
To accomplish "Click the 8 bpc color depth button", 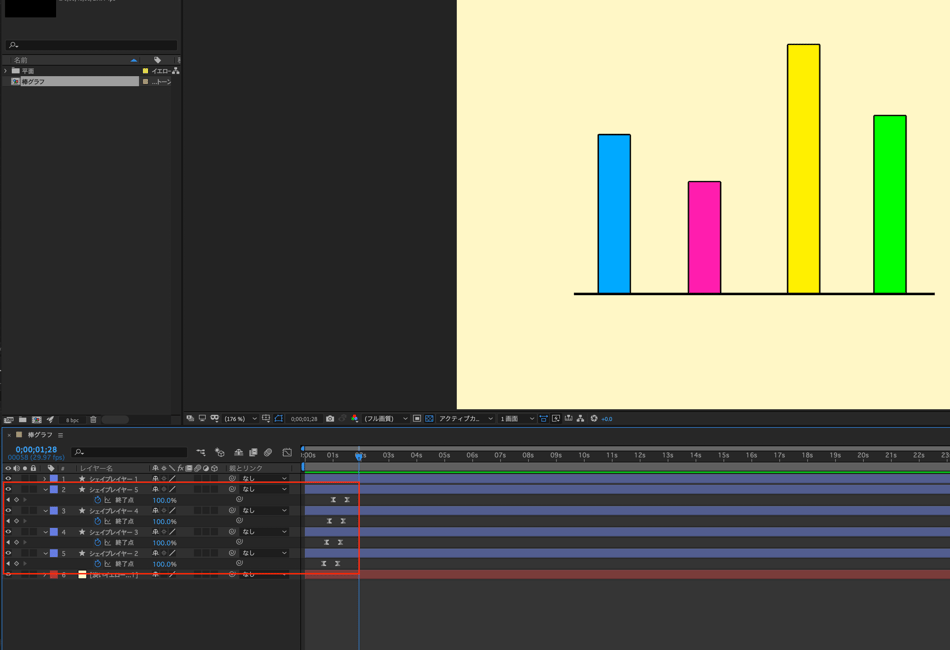I will (x=72, y=420).
